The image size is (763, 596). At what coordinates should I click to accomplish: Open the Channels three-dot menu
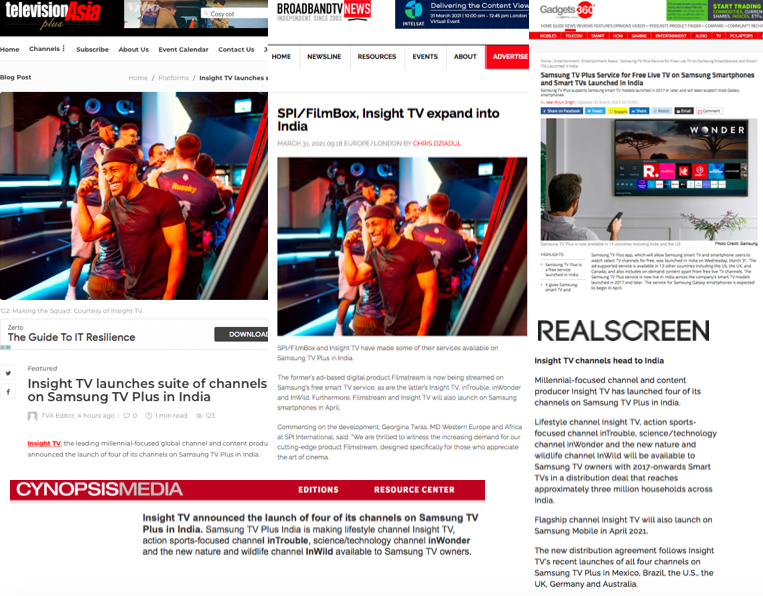point(64,49)
